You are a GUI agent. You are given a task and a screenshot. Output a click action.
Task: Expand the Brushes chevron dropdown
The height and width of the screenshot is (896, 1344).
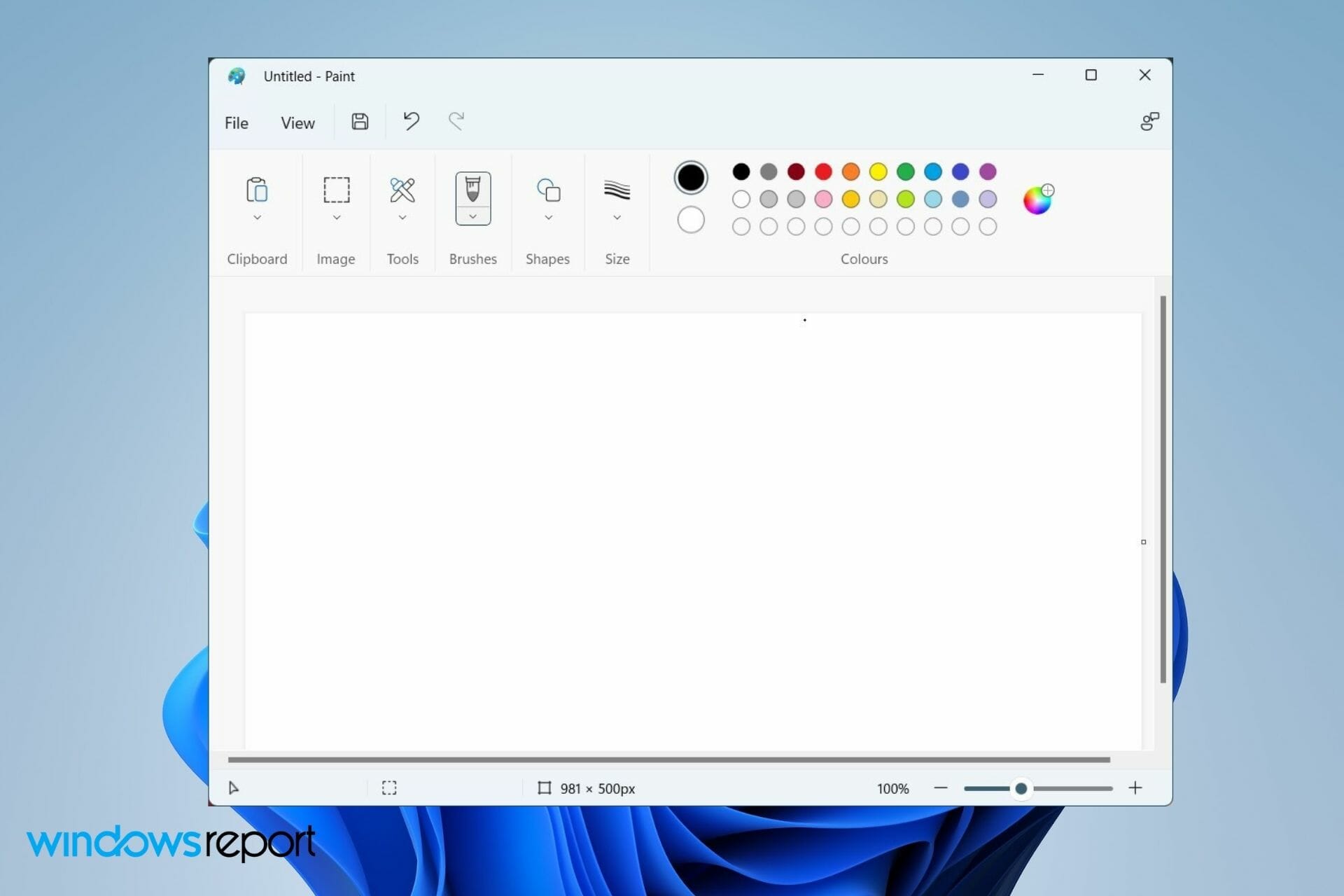472,217
